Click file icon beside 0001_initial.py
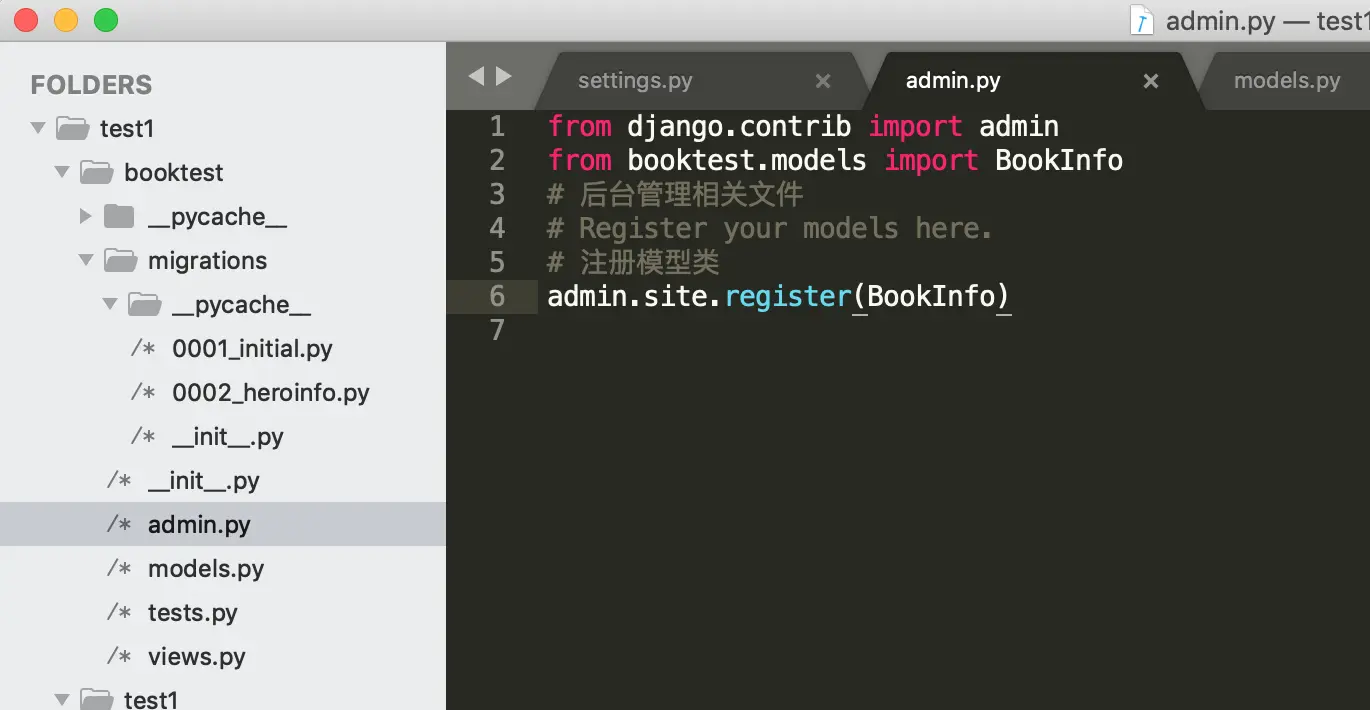 point(143,348)
